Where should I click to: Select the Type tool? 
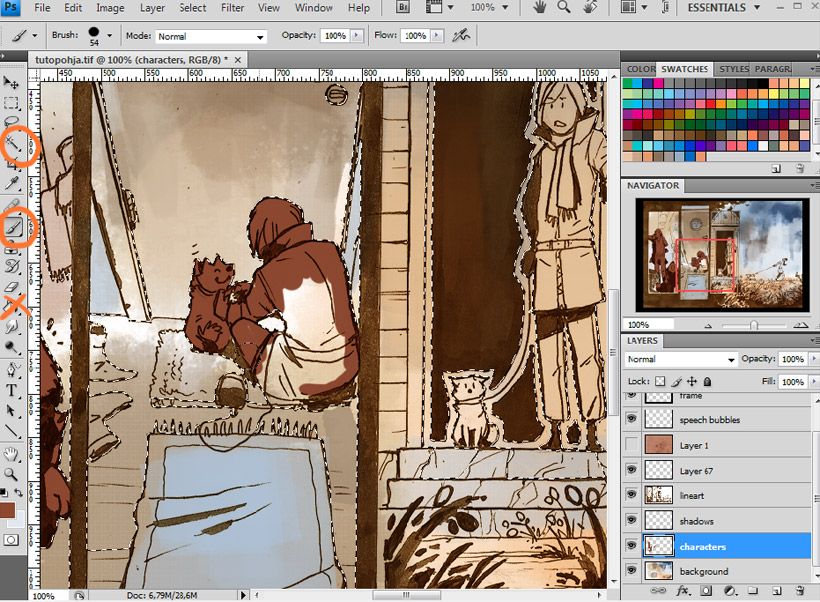(x=12, y=390)
